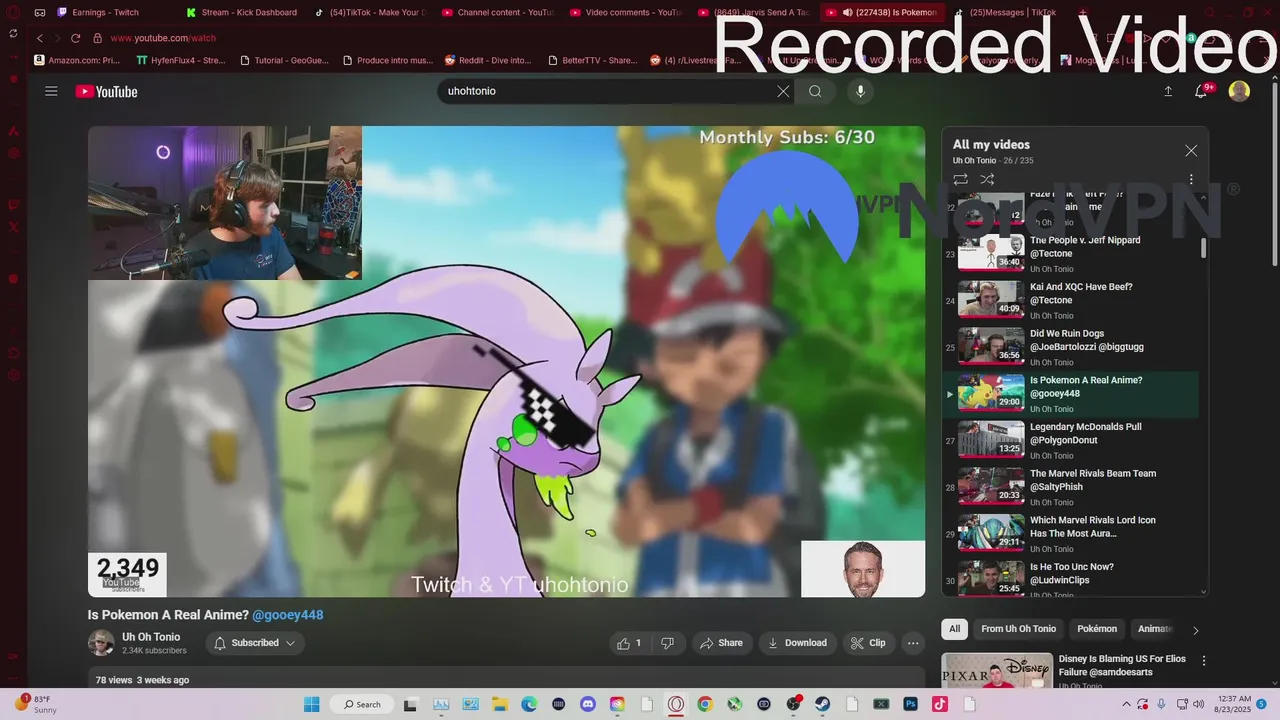Select the Pokémon filter chip
Image resolution: width=1280 pixels, height=720 pixels.
click(x=1097, y=629)
